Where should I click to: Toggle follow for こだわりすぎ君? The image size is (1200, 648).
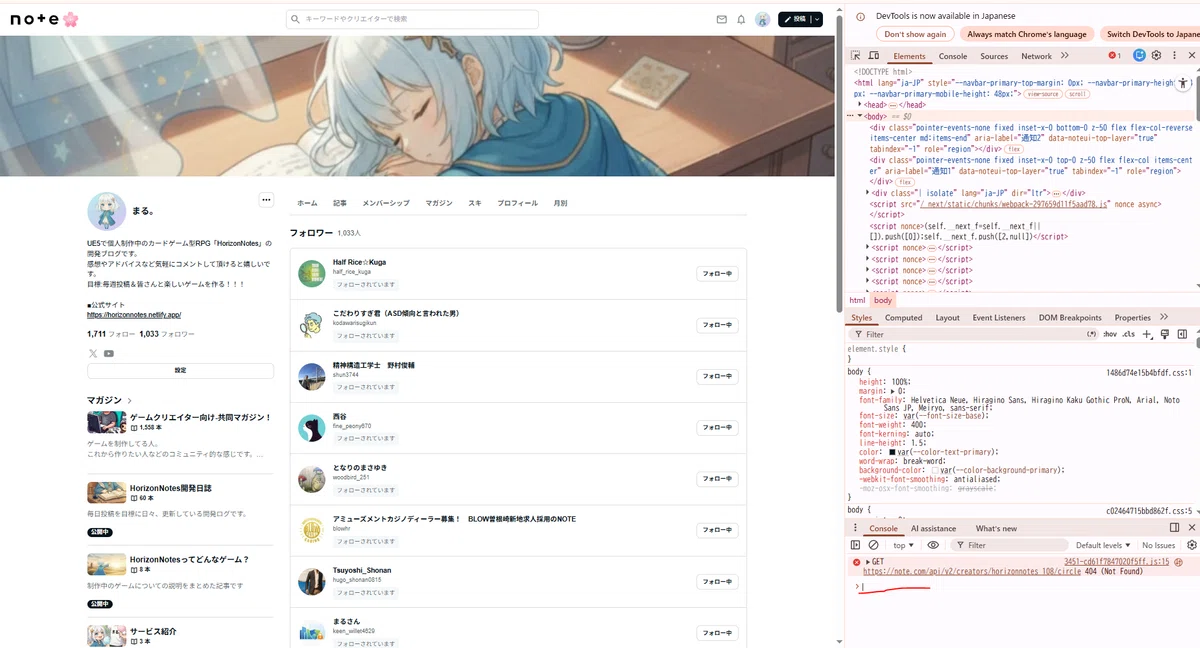pyautogui.click(x=717, y=325)
